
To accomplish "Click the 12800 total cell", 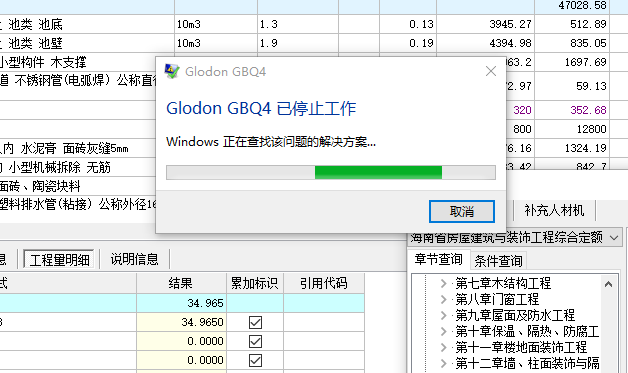I will [x=572, y=129].
